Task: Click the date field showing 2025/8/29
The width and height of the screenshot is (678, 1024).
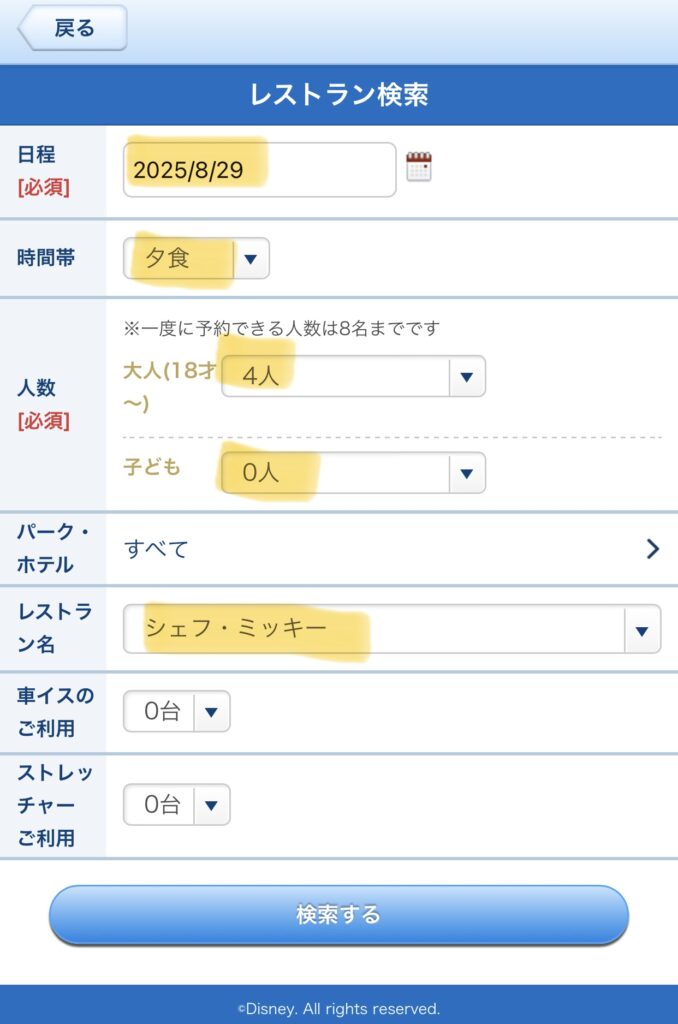Action: point(259,170)
